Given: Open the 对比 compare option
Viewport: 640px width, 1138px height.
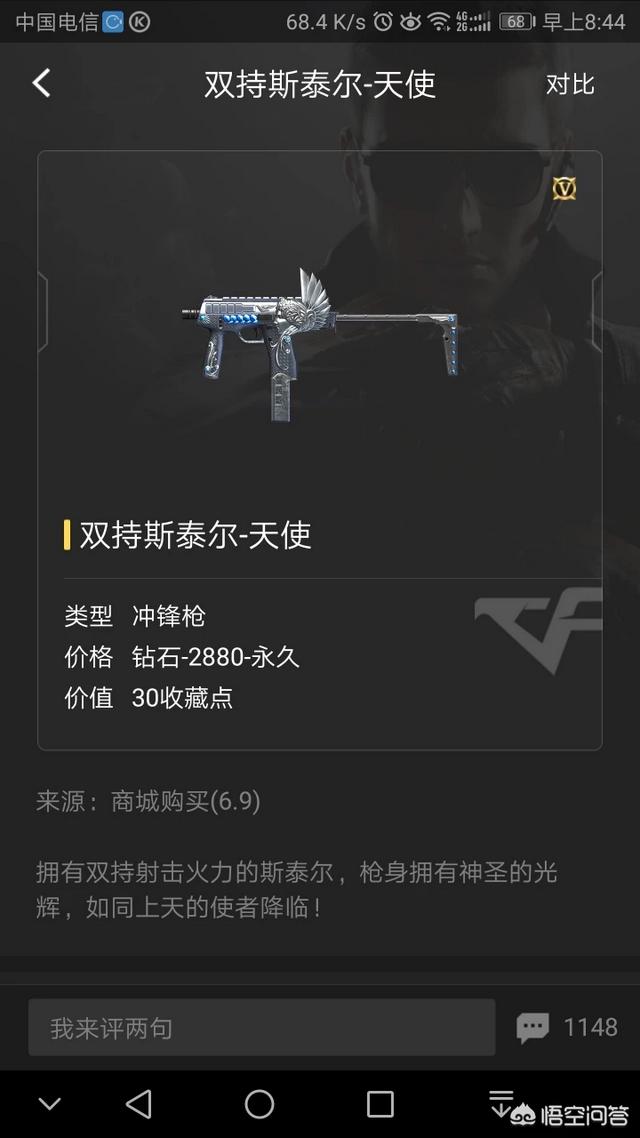Looking at the screenshot, I should click(x=570, y=84).
